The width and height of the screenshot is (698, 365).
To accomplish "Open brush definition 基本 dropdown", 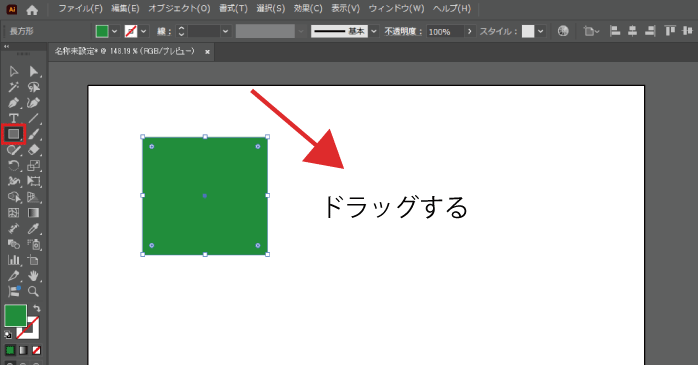I will (373, 31).
